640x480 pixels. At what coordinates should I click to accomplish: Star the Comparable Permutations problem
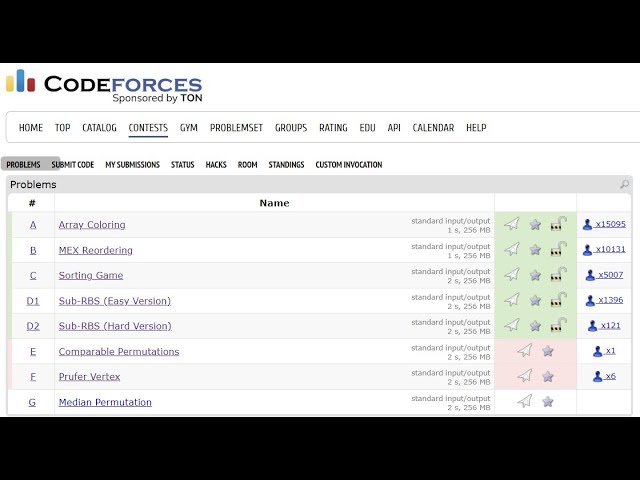[x=548, y=351]
